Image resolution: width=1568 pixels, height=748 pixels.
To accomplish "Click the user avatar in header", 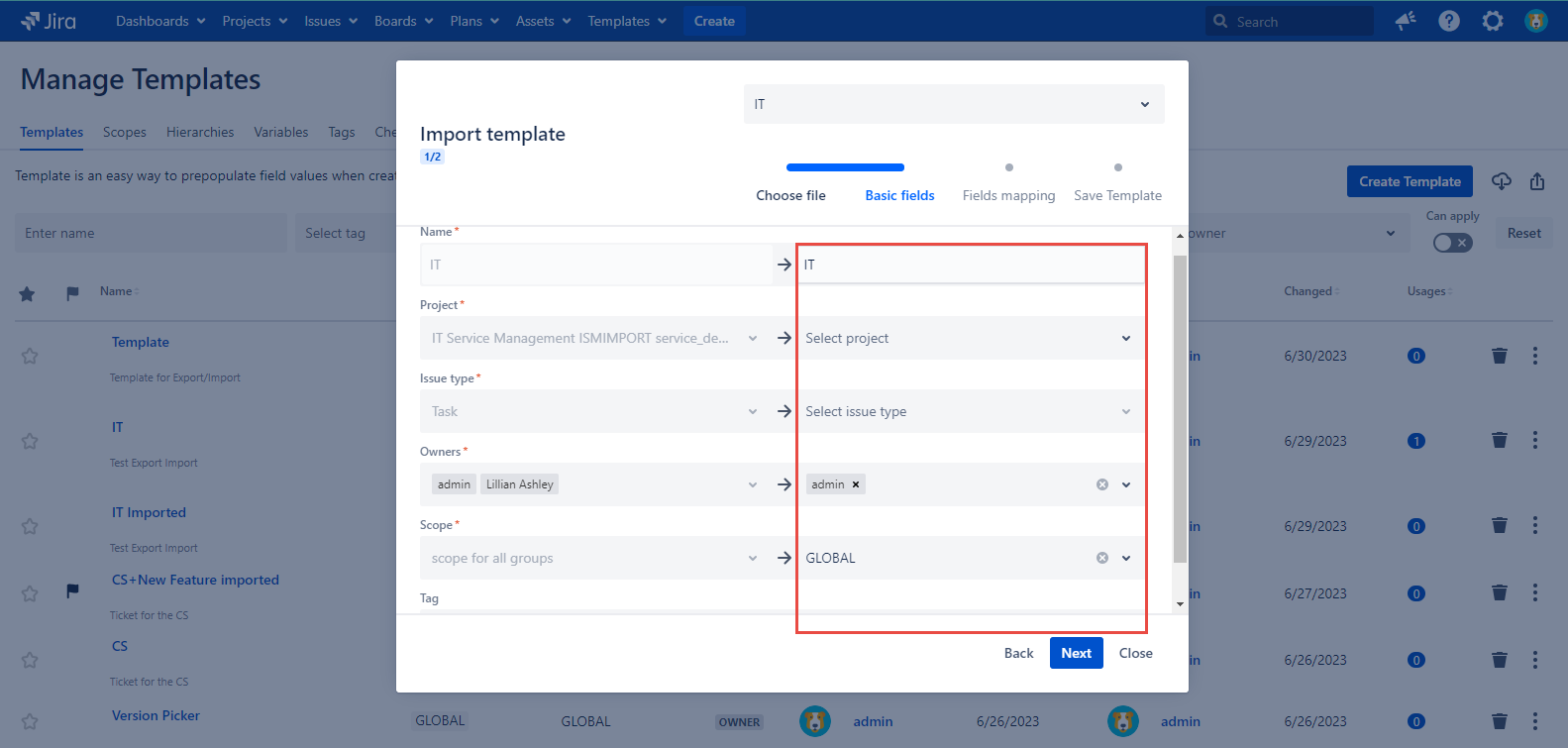I will tap(1536, 21).
